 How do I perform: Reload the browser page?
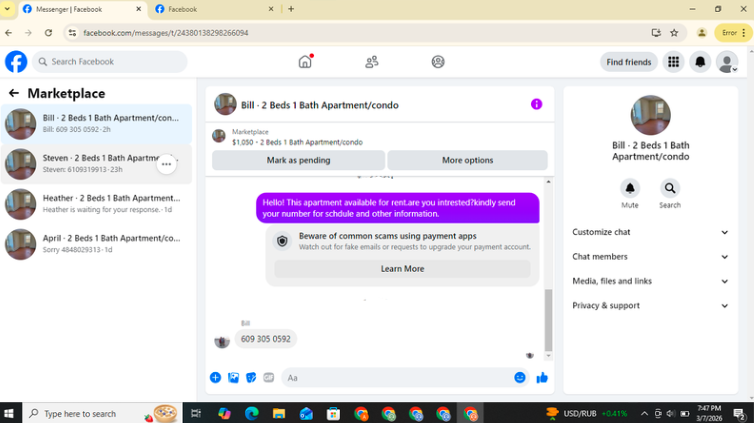(48, 33)
